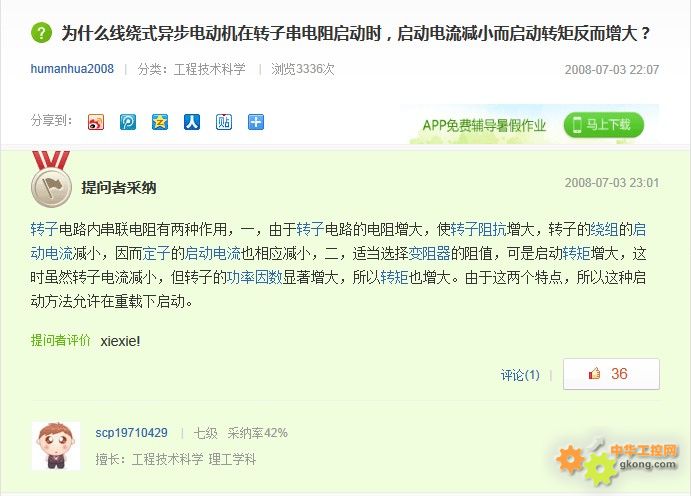Click the green question mark icon
This screenshot has width=691, height=496.
[x=41, y=33]
